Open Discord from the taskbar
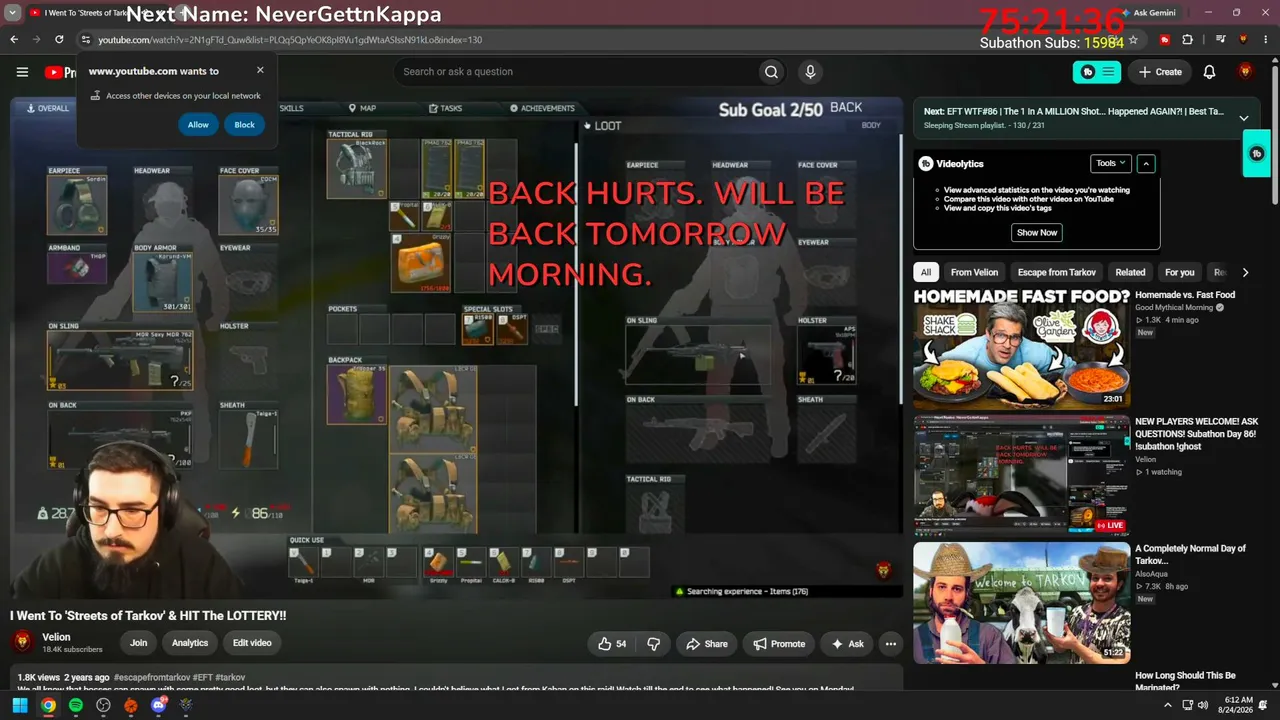1280x720 pixels. 158,705
